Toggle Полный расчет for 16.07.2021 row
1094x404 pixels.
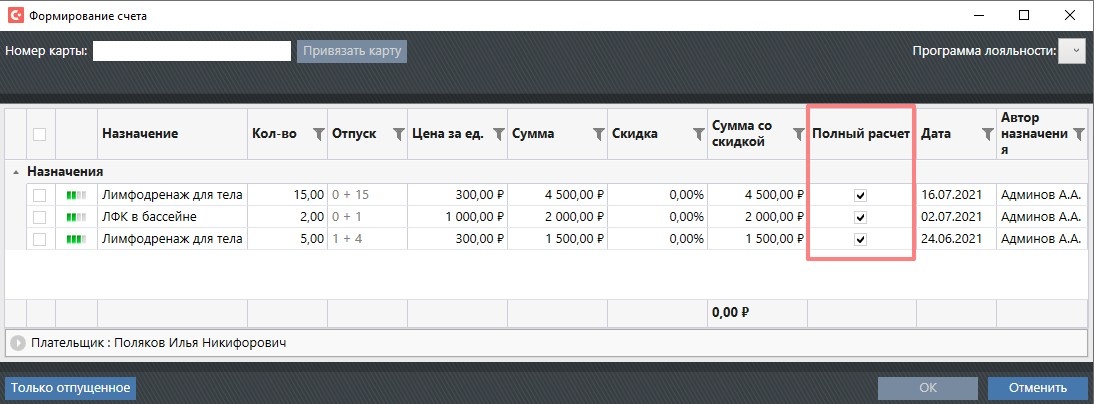(860, 195)
